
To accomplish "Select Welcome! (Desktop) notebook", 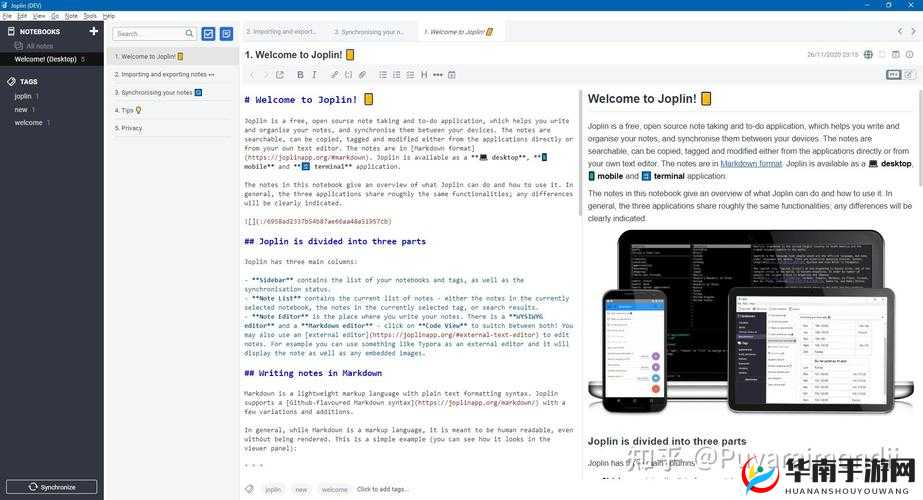I will click(52, 59).
